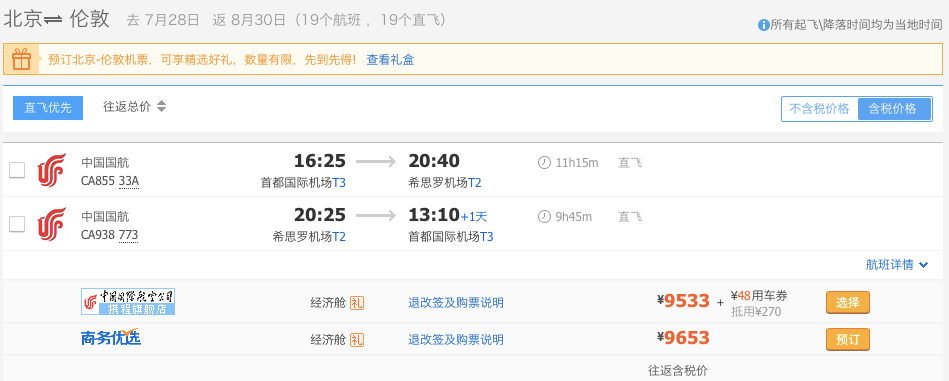949x381 pixels.
Task: Click the clock icon next to 9h45m
Action: coord(544,217)
